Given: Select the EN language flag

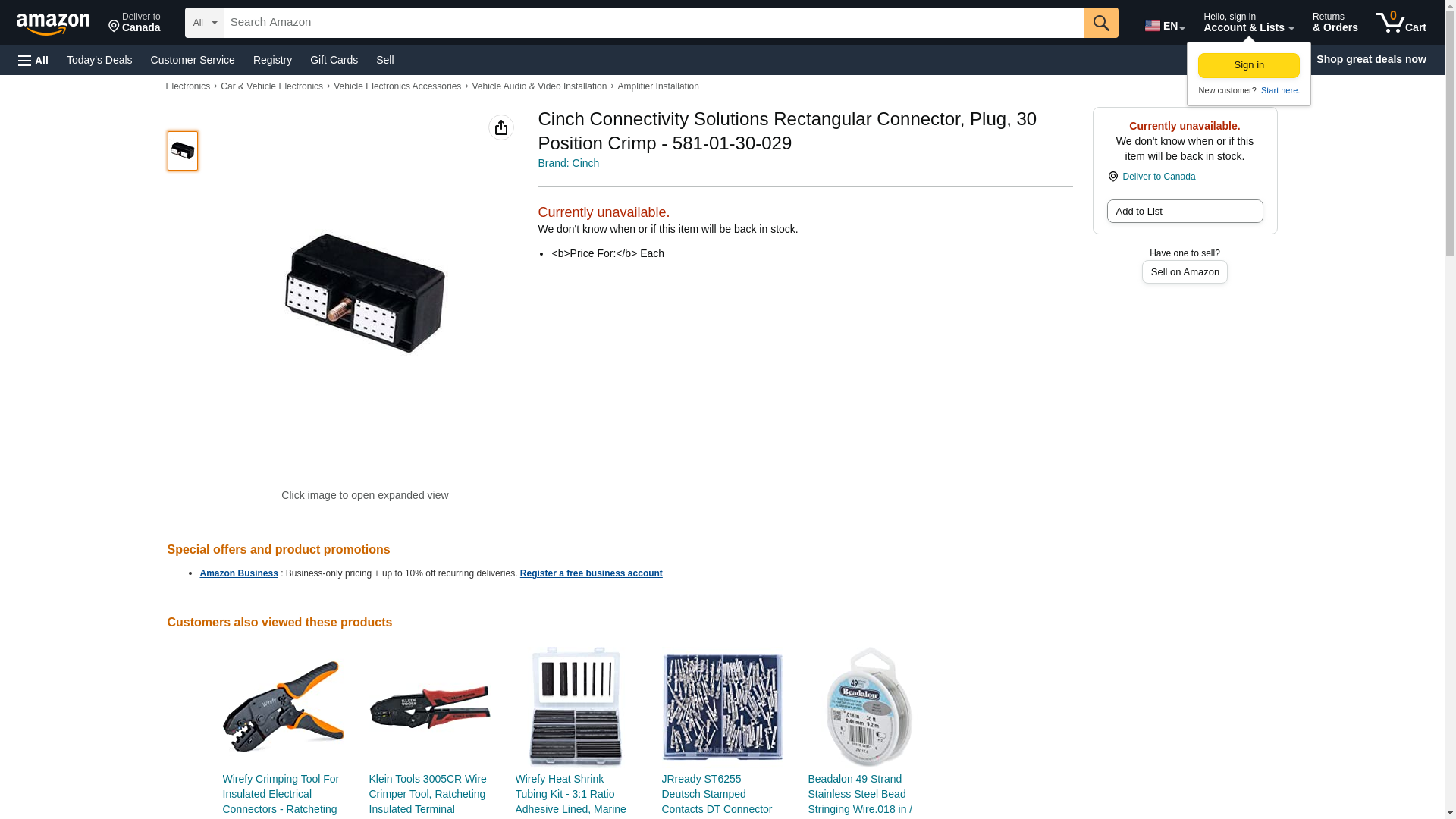Looking at the screenshot, I should pos(1165,26).
